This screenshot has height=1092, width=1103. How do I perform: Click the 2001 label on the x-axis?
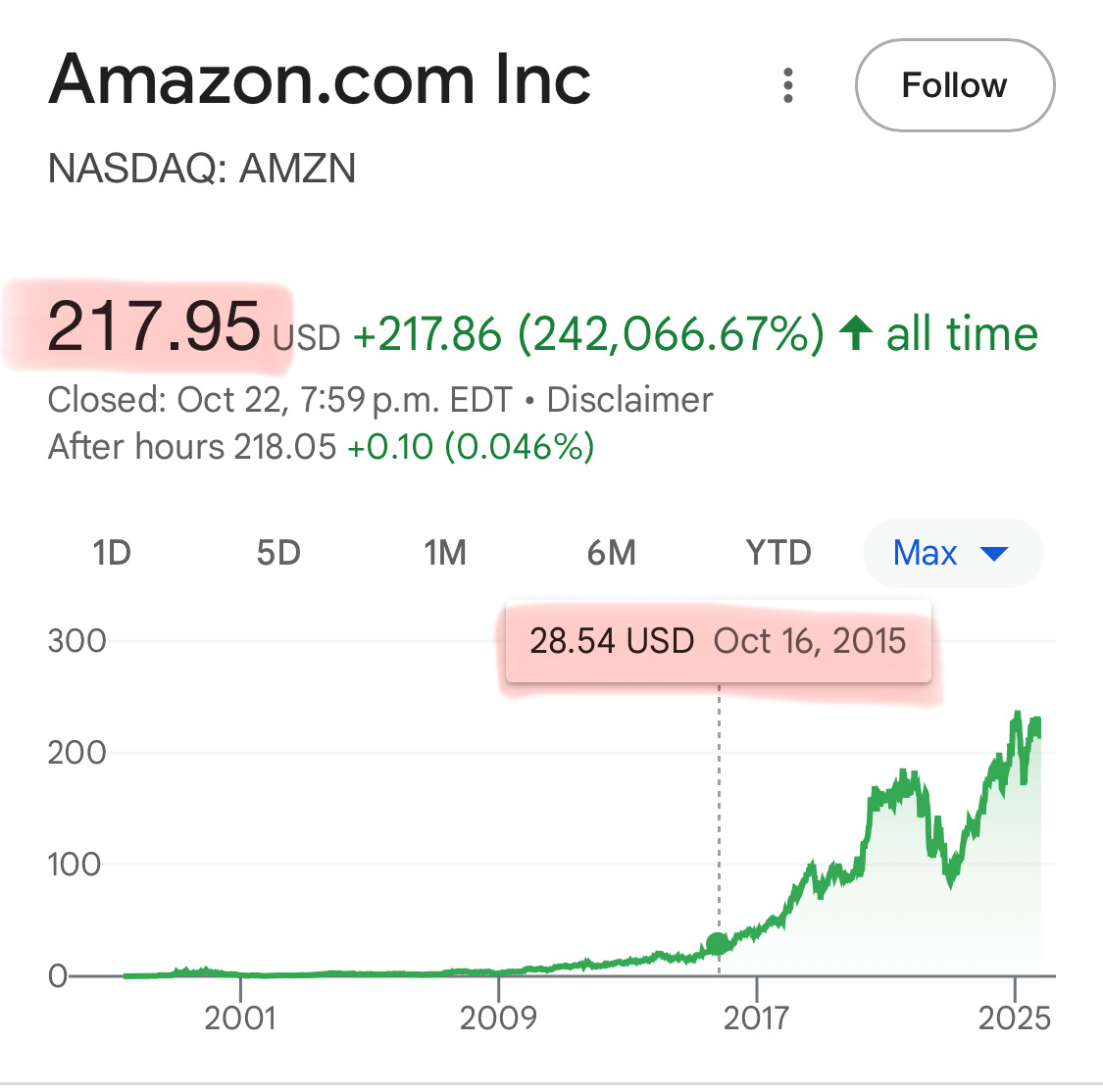click(240, 1018)
